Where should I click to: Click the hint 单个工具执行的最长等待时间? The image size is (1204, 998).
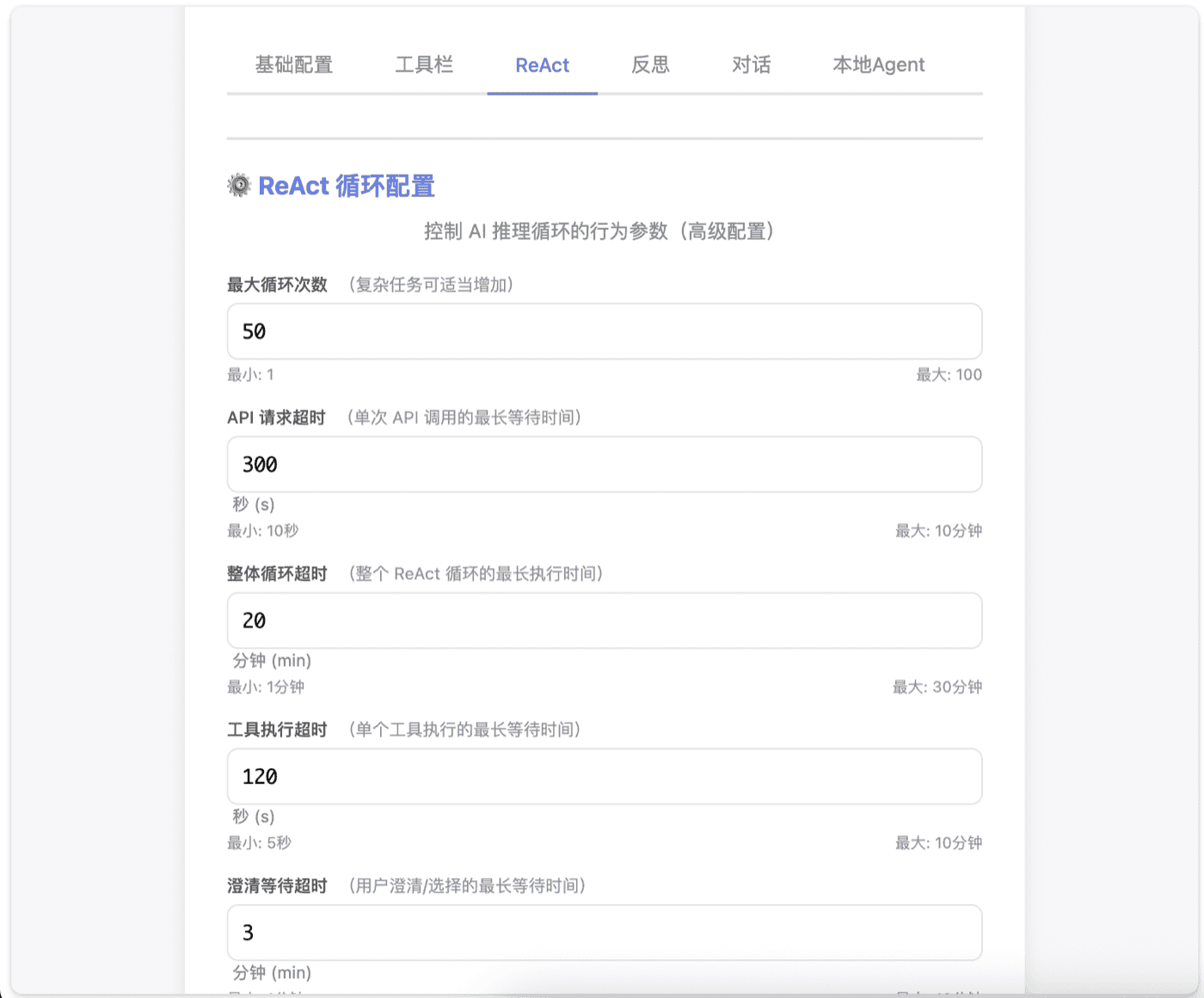click(x=464, y=730)
